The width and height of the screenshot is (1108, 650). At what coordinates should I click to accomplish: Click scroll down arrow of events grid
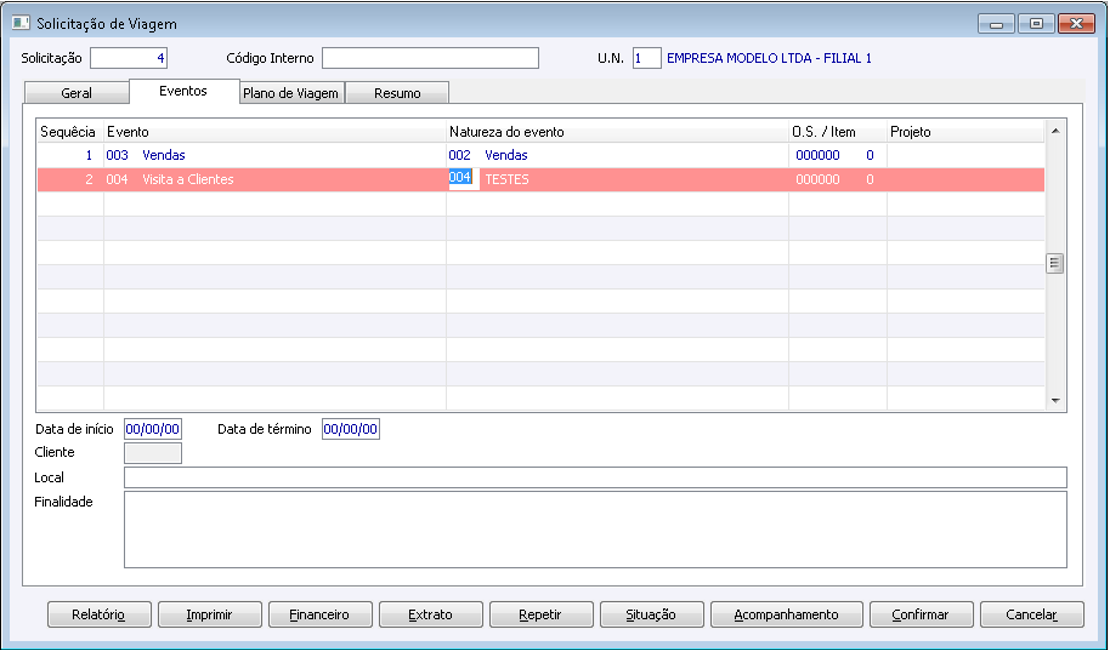coord(1055,401)
